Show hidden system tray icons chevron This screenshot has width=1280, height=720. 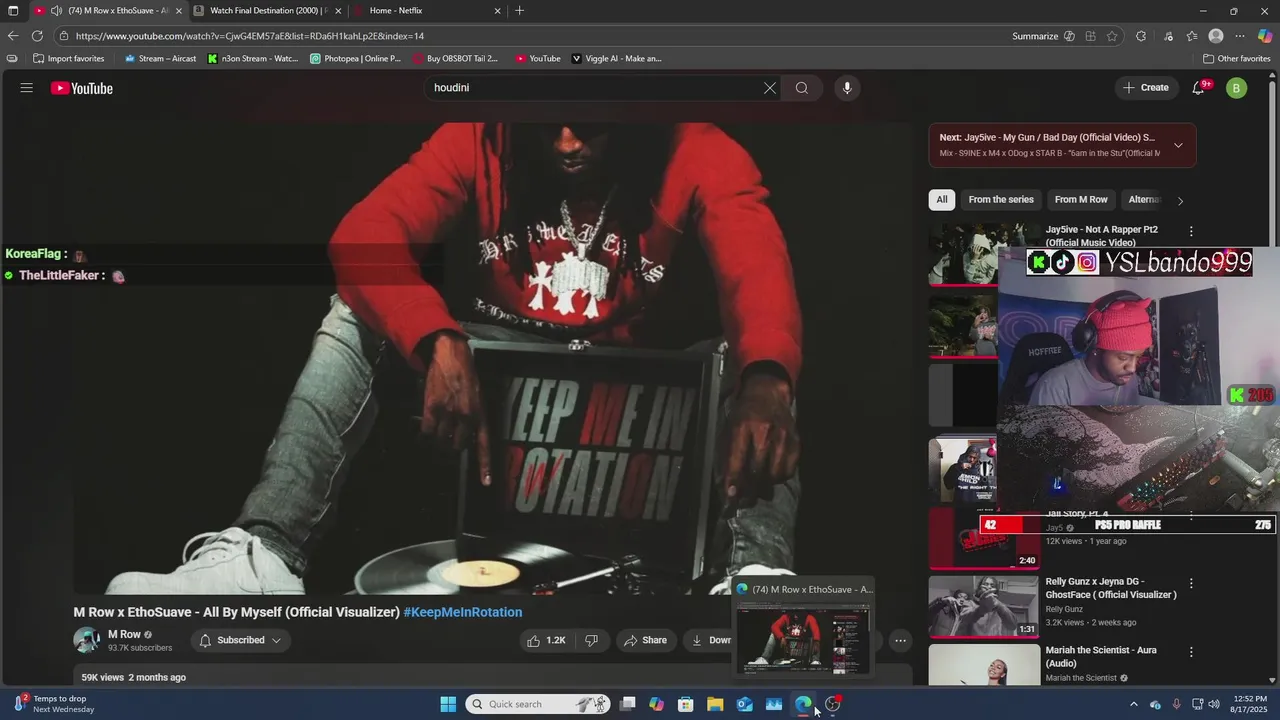pyautogui.click(x=1133, y=704)
